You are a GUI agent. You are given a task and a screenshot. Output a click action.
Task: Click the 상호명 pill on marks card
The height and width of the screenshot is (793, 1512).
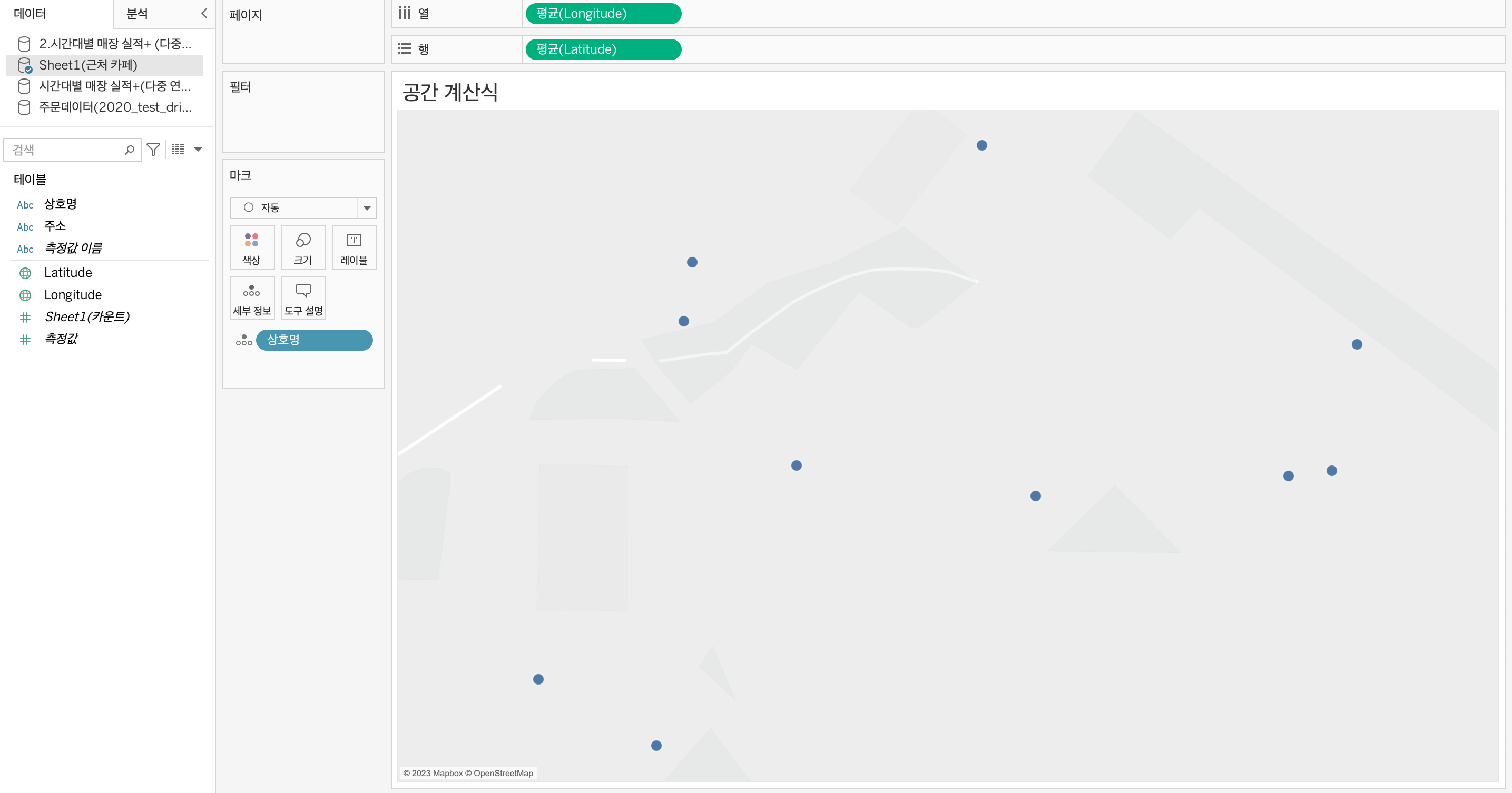(x=314, y=340)
